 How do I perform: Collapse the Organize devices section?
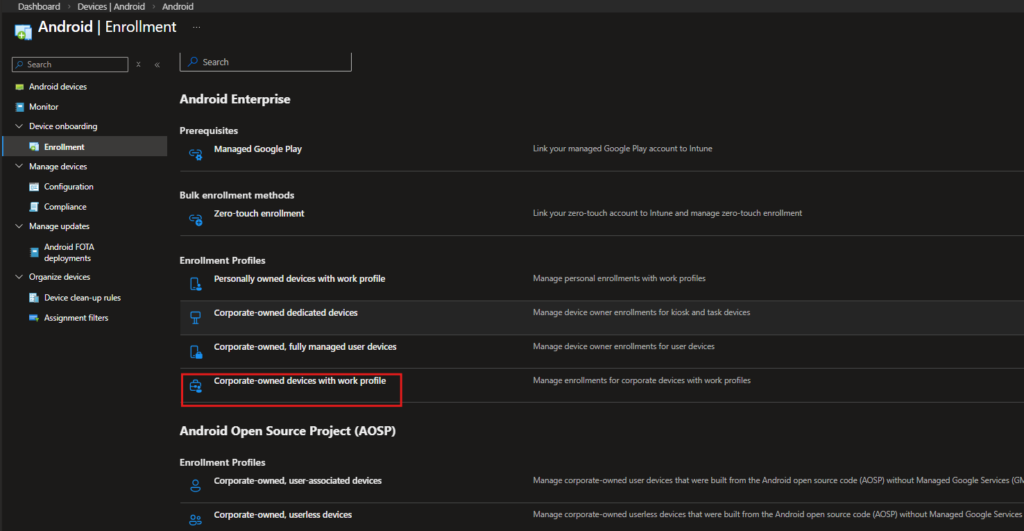pos(19,277)
